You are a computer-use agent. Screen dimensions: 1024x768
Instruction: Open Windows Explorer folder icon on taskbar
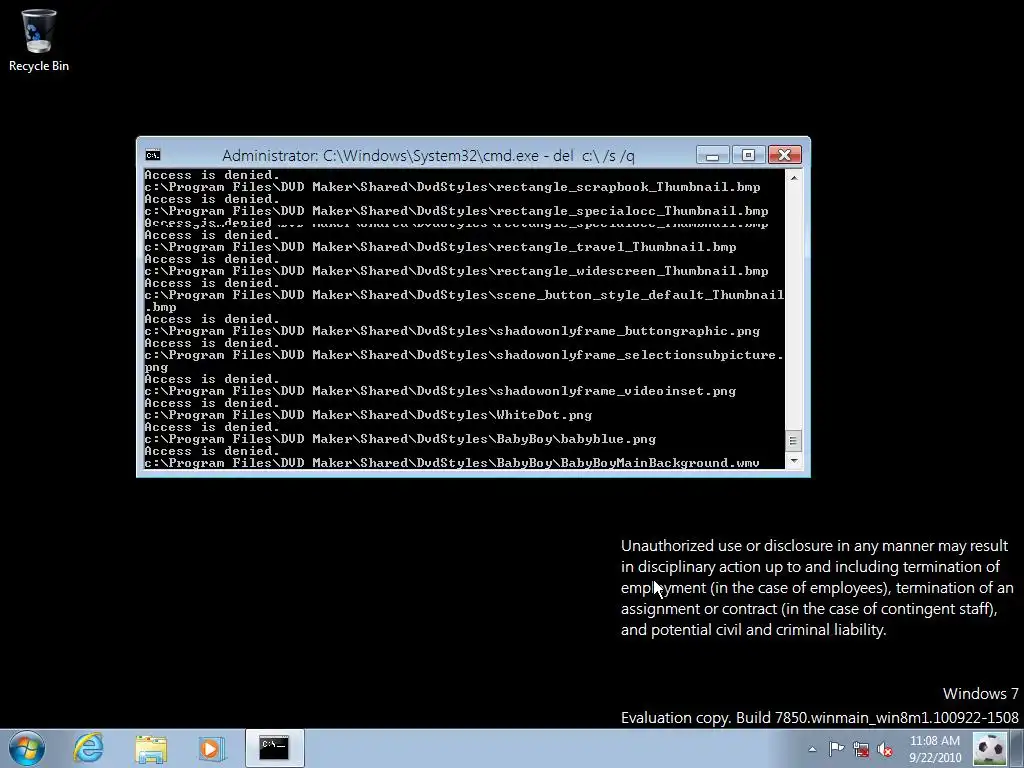(151, 748)
